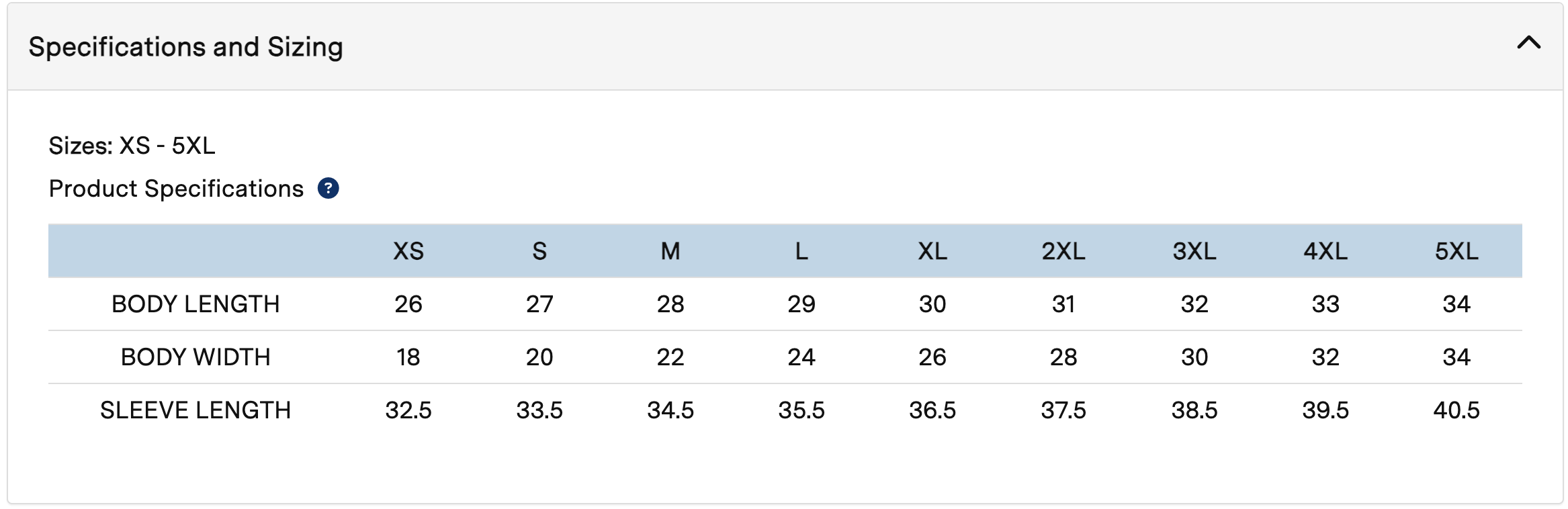Click the Specifications and Sizing header title
The height and width of the screenshot is (509, 1568).
coord(185,47)
